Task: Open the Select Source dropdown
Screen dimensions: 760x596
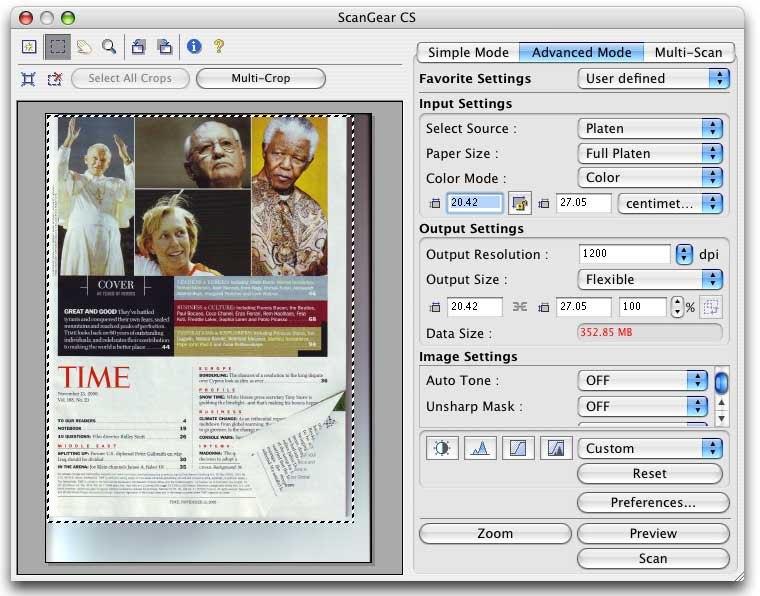Action: pyautogui.click(x=650, y=128)
